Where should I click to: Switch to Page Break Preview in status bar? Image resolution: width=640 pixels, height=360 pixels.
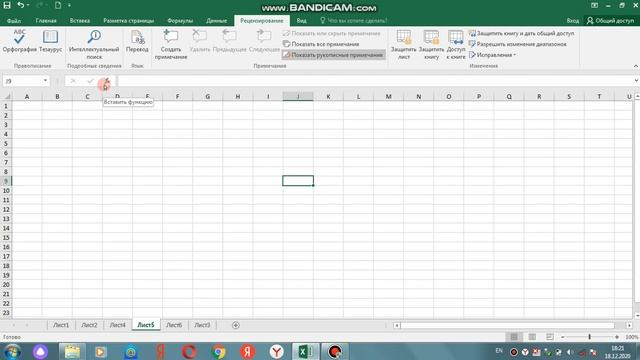pos(550,337)
